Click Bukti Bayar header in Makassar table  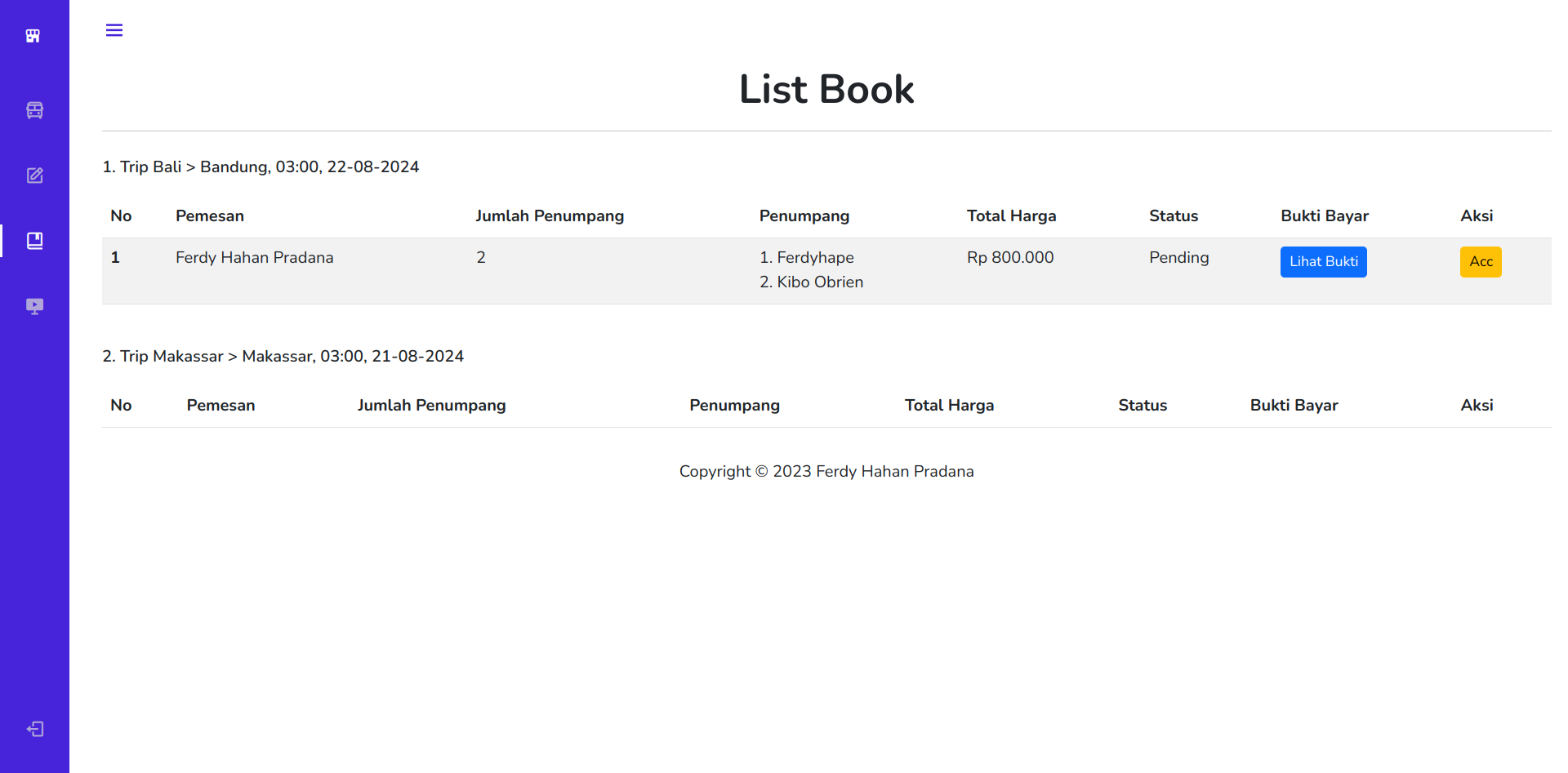(x=1294, y=406)
